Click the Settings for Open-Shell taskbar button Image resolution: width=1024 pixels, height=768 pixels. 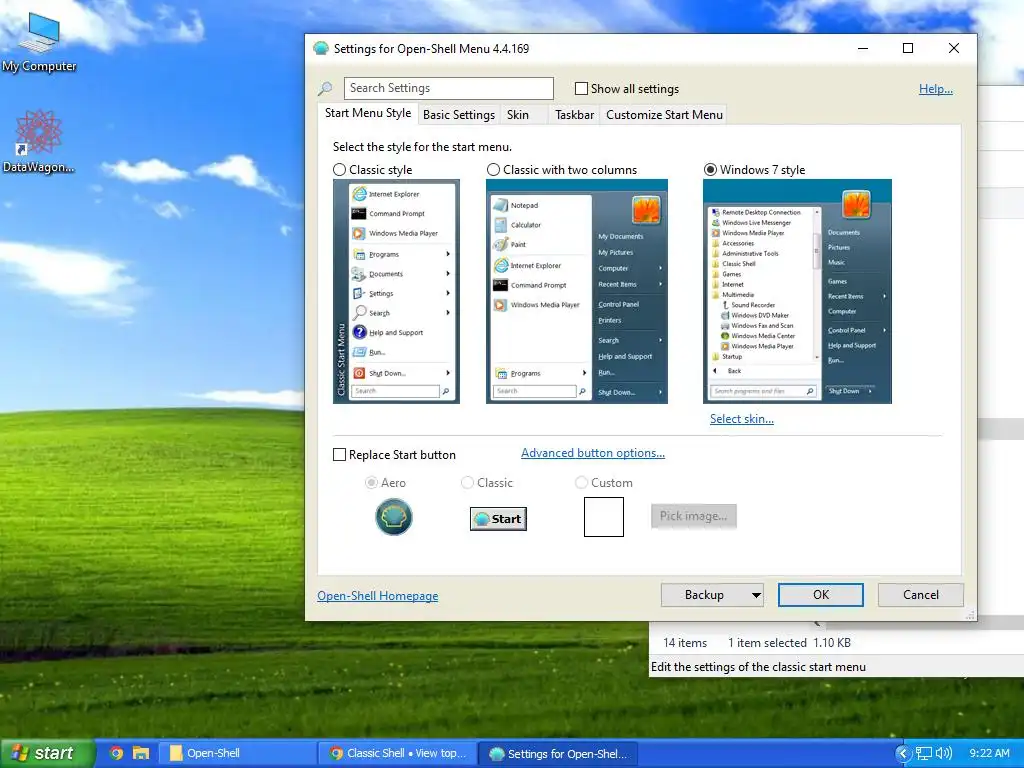click(558, 754)
